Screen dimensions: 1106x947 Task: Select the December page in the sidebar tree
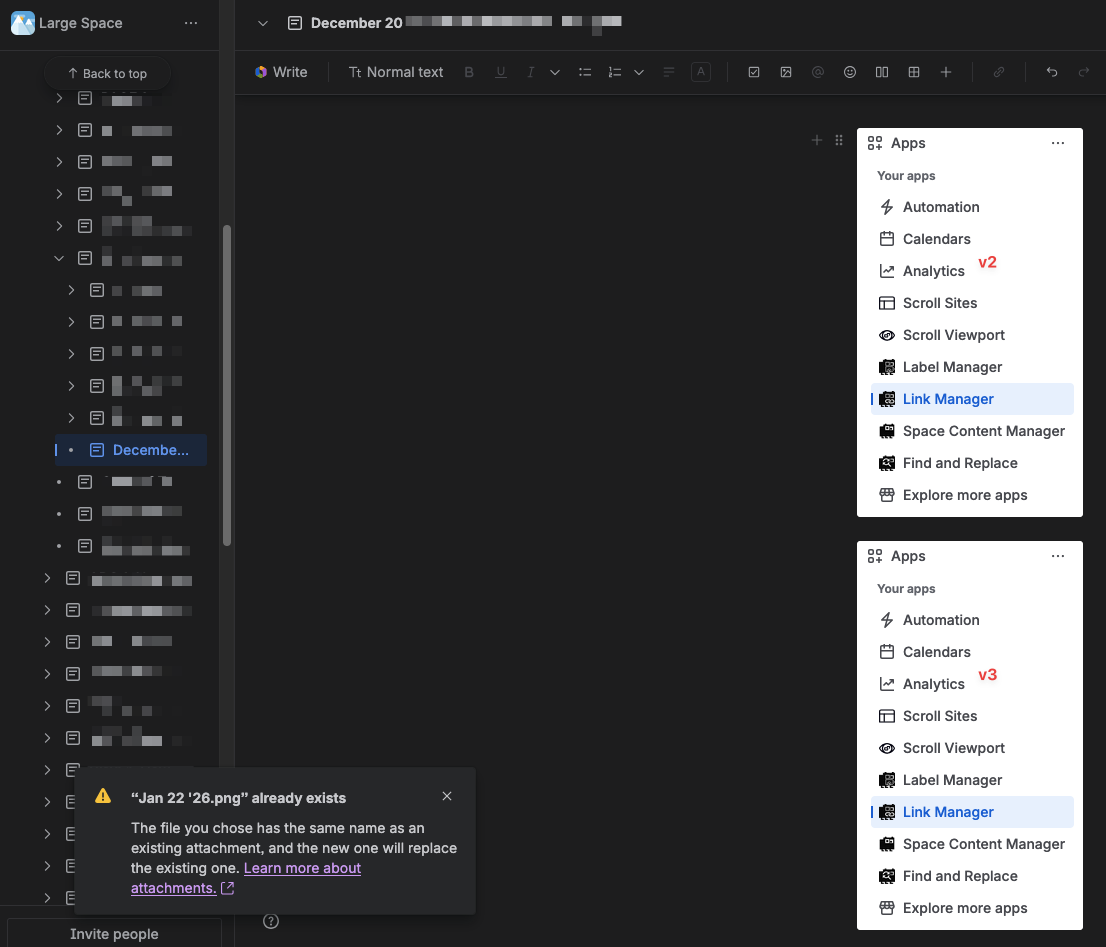(150, 450)
